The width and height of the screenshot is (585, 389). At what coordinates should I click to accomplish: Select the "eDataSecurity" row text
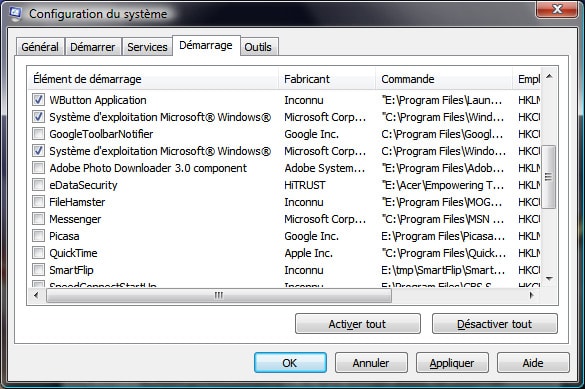pyautogui.click(x=83, y=185)
